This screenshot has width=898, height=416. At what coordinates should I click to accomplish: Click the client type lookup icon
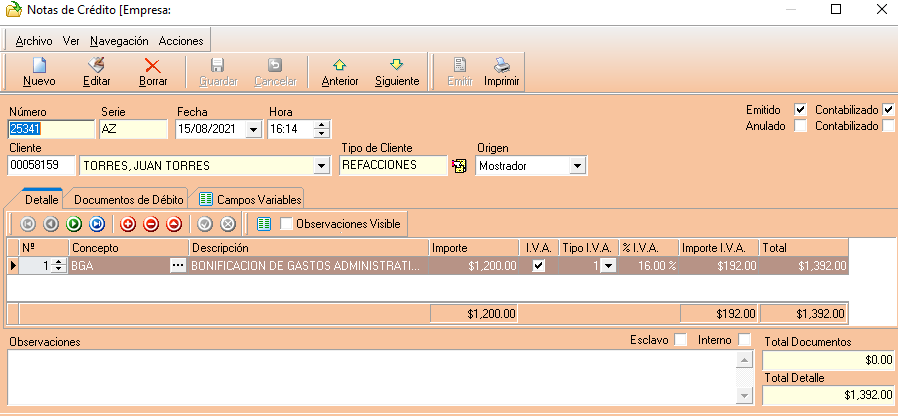[x=460, y=165]
